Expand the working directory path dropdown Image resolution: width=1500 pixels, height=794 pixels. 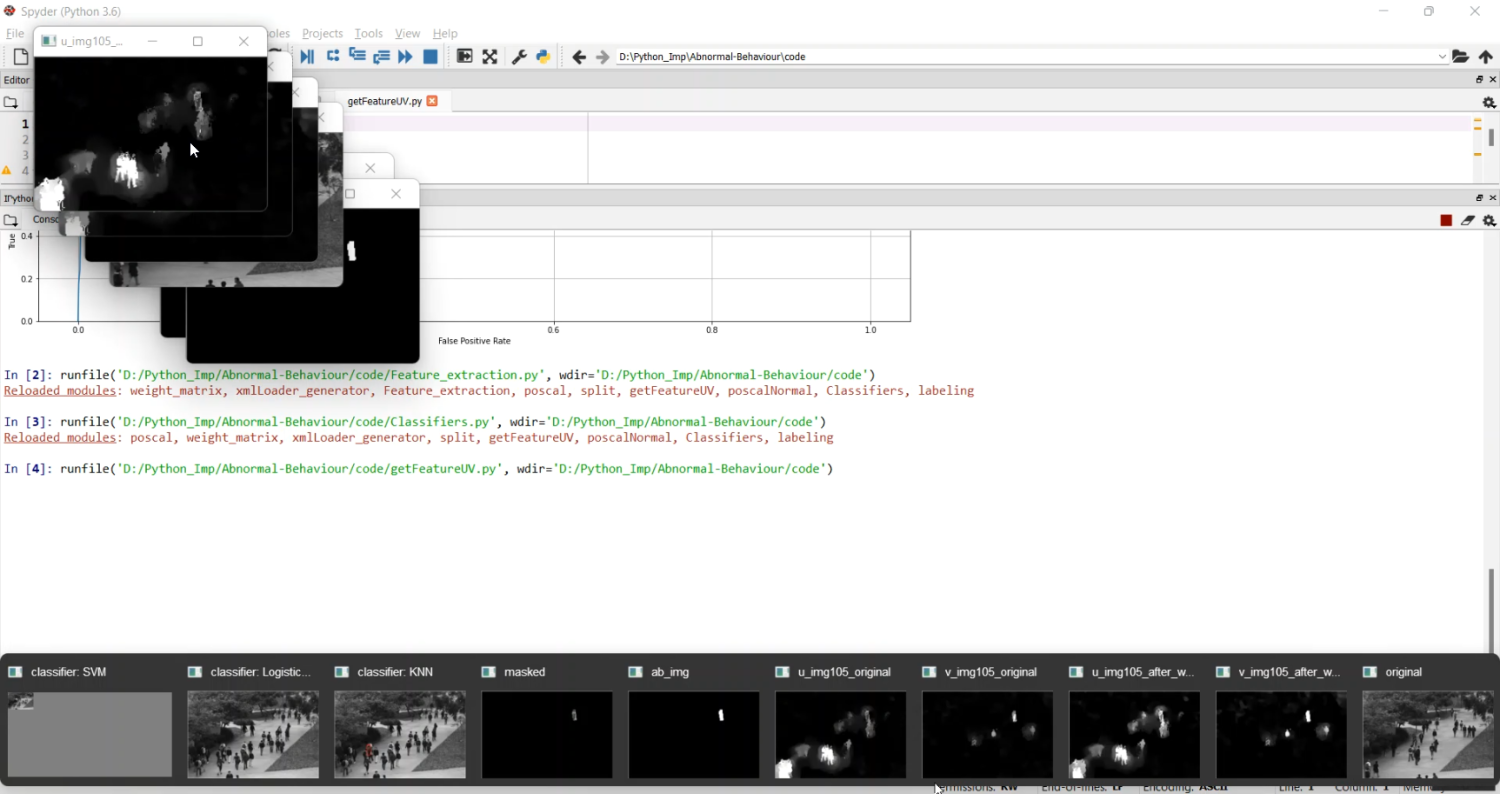(1442, 57)
